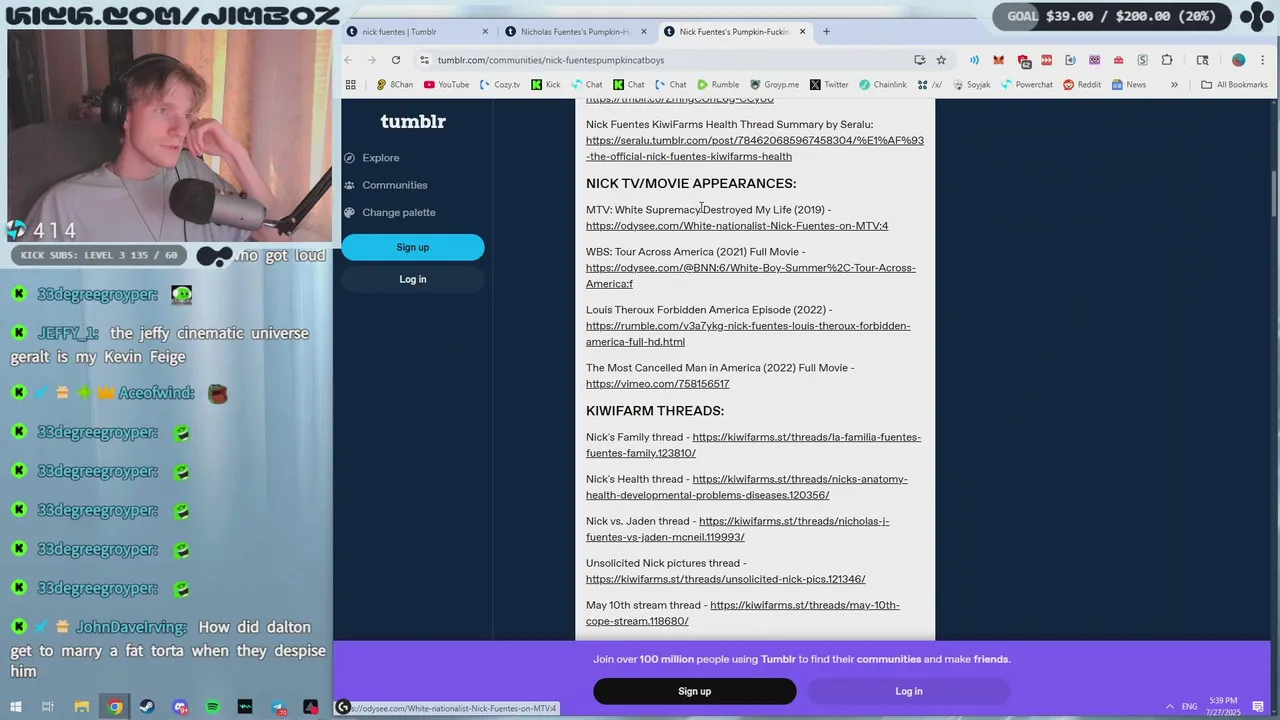The image size is (1280, 720).
Task: Open a new browser tab with the plus button
Action: tap(826, 31)
